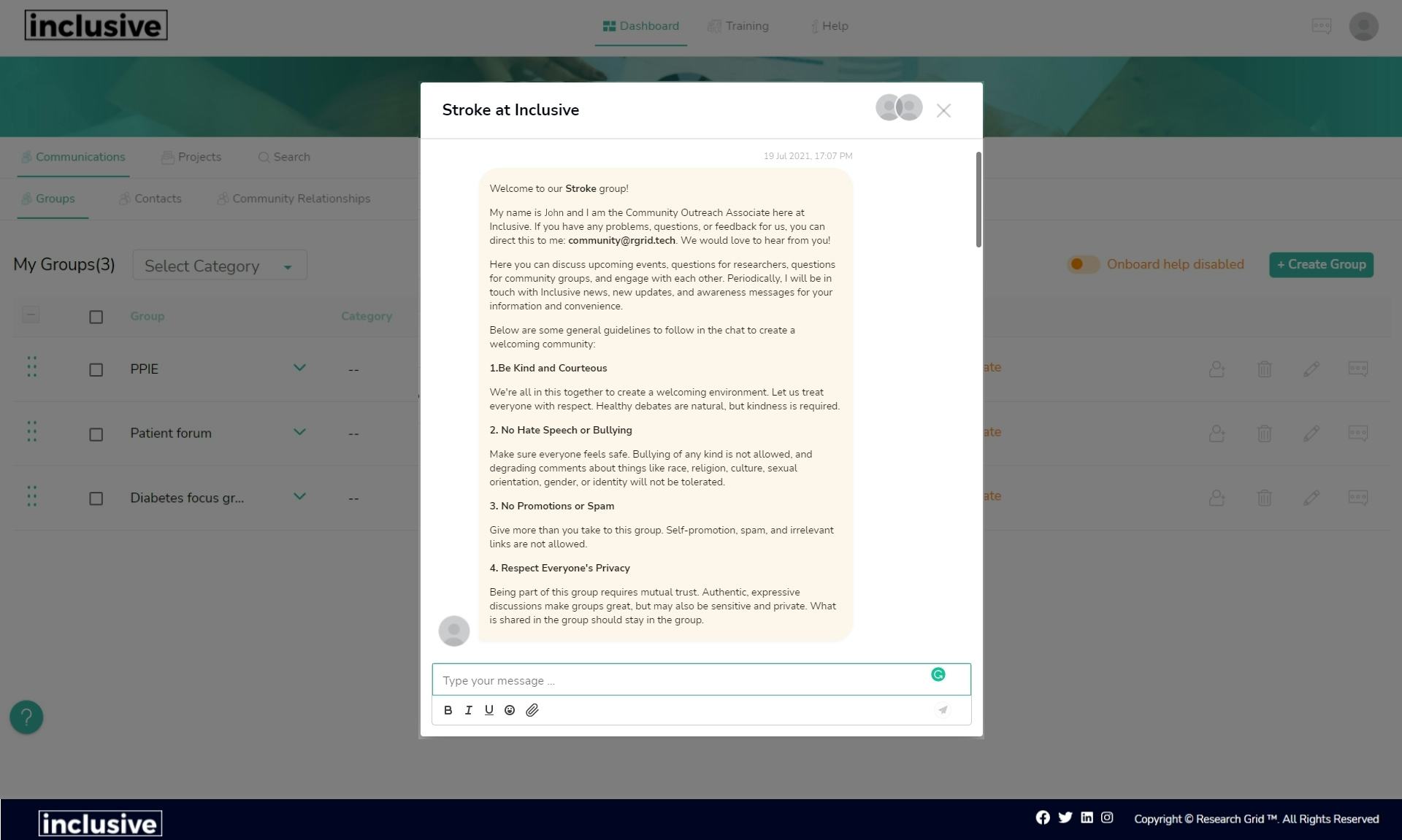Apply italic formatting in message toolbar
This screenshot has height=840, width=1402.
[468, 710]
